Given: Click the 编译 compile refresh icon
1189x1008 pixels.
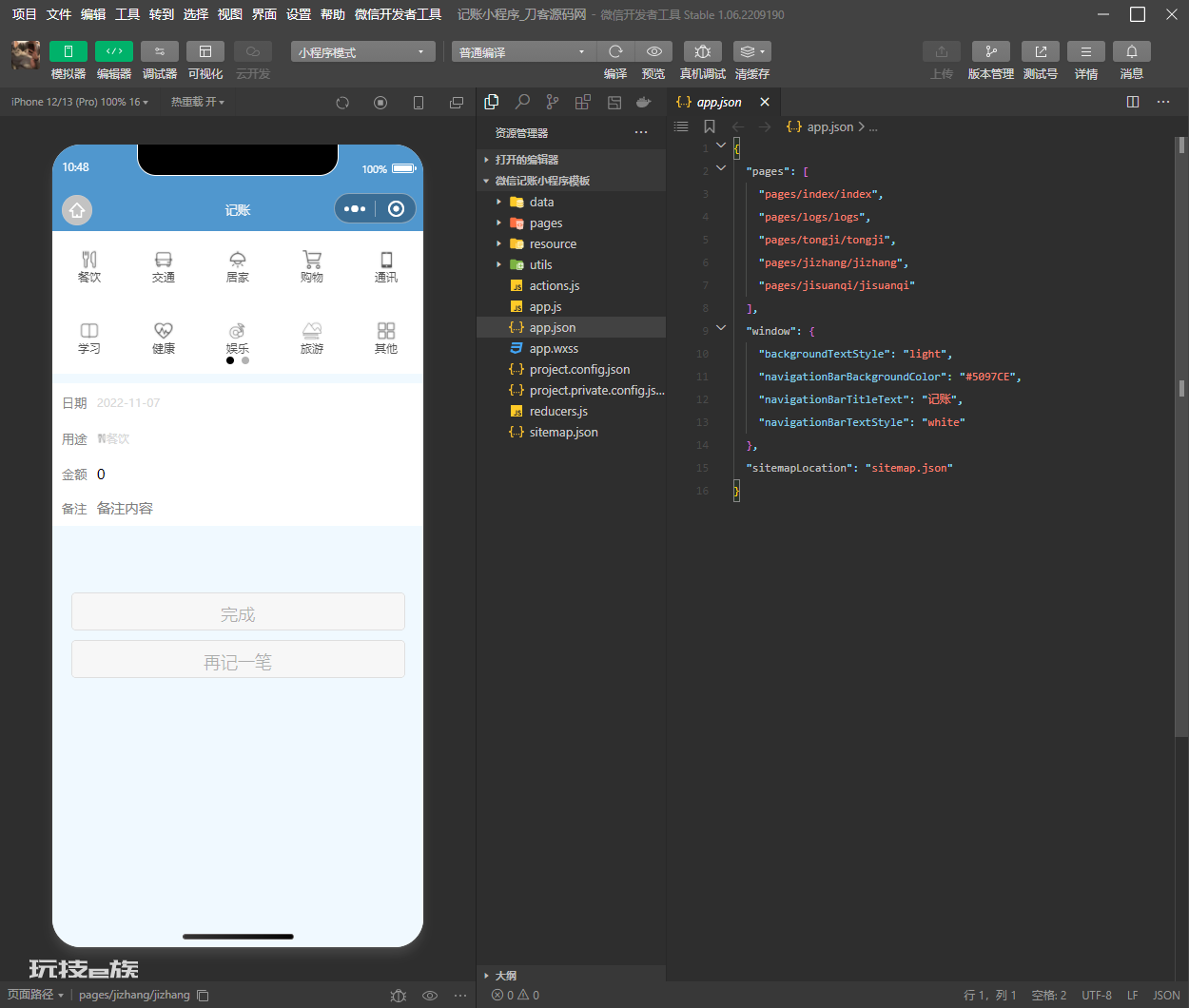Looking at the screenshot, I should click(615, 51).
